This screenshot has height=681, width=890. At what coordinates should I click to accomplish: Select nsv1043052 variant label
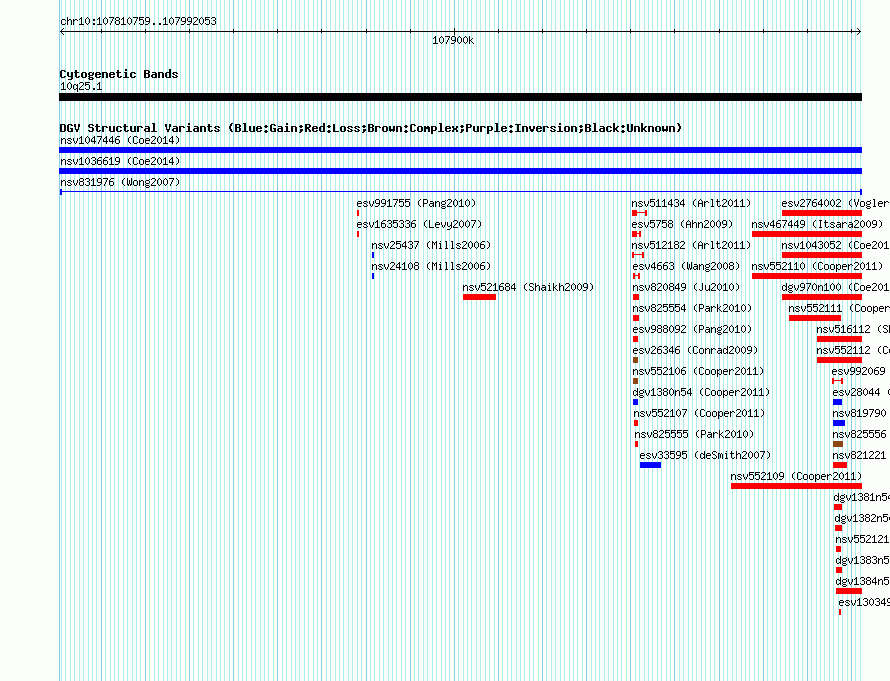coord(835,245)
